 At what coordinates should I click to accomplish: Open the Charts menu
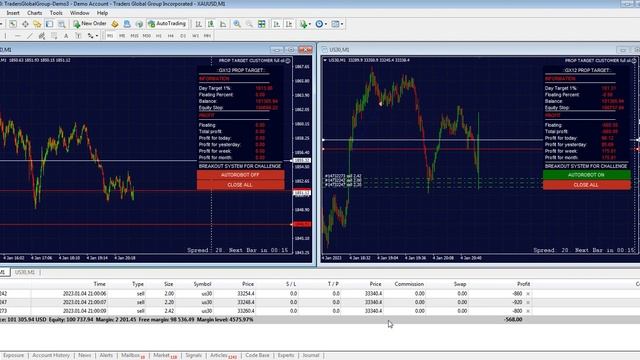point(35,13)
